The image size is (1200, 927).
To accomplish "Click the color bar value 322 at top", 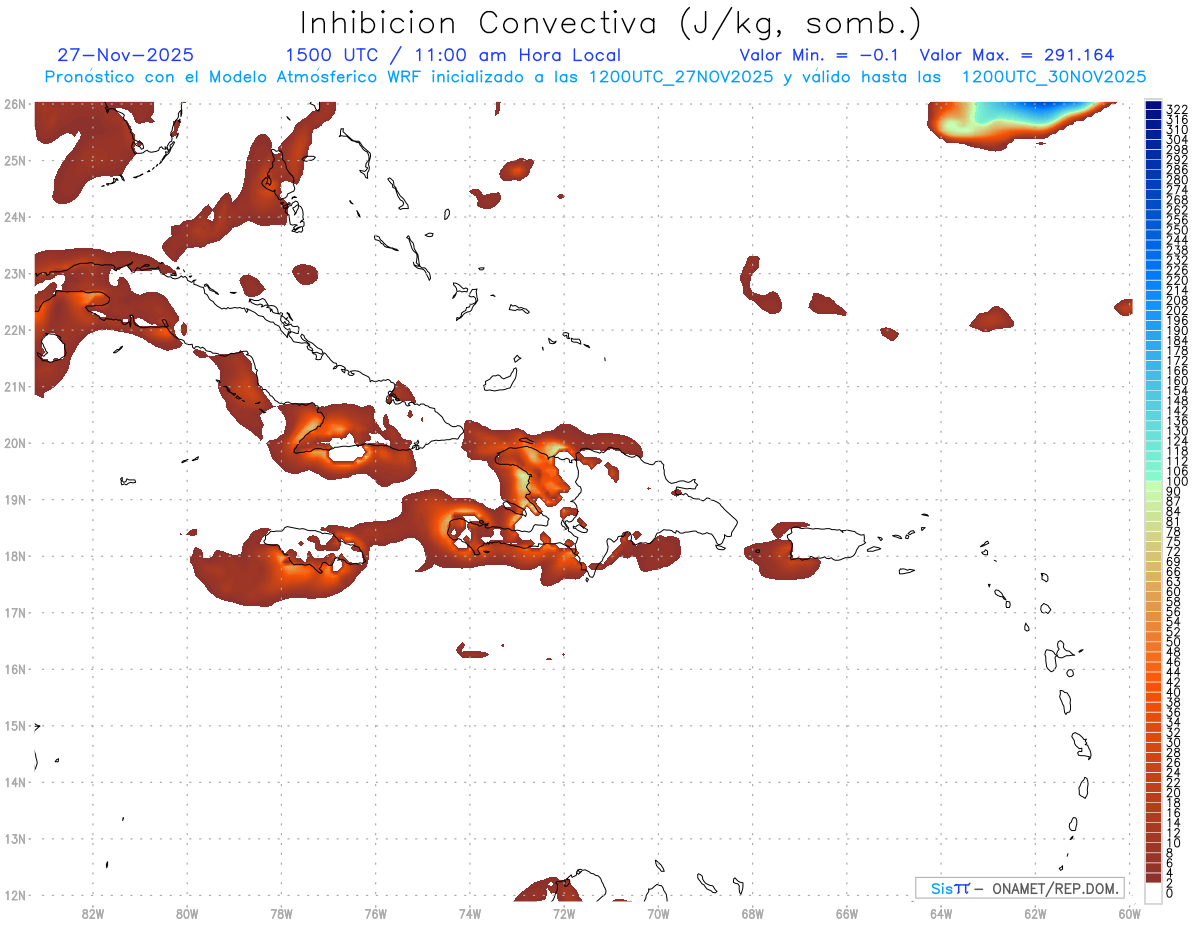I will click(x=1177, y=109).
